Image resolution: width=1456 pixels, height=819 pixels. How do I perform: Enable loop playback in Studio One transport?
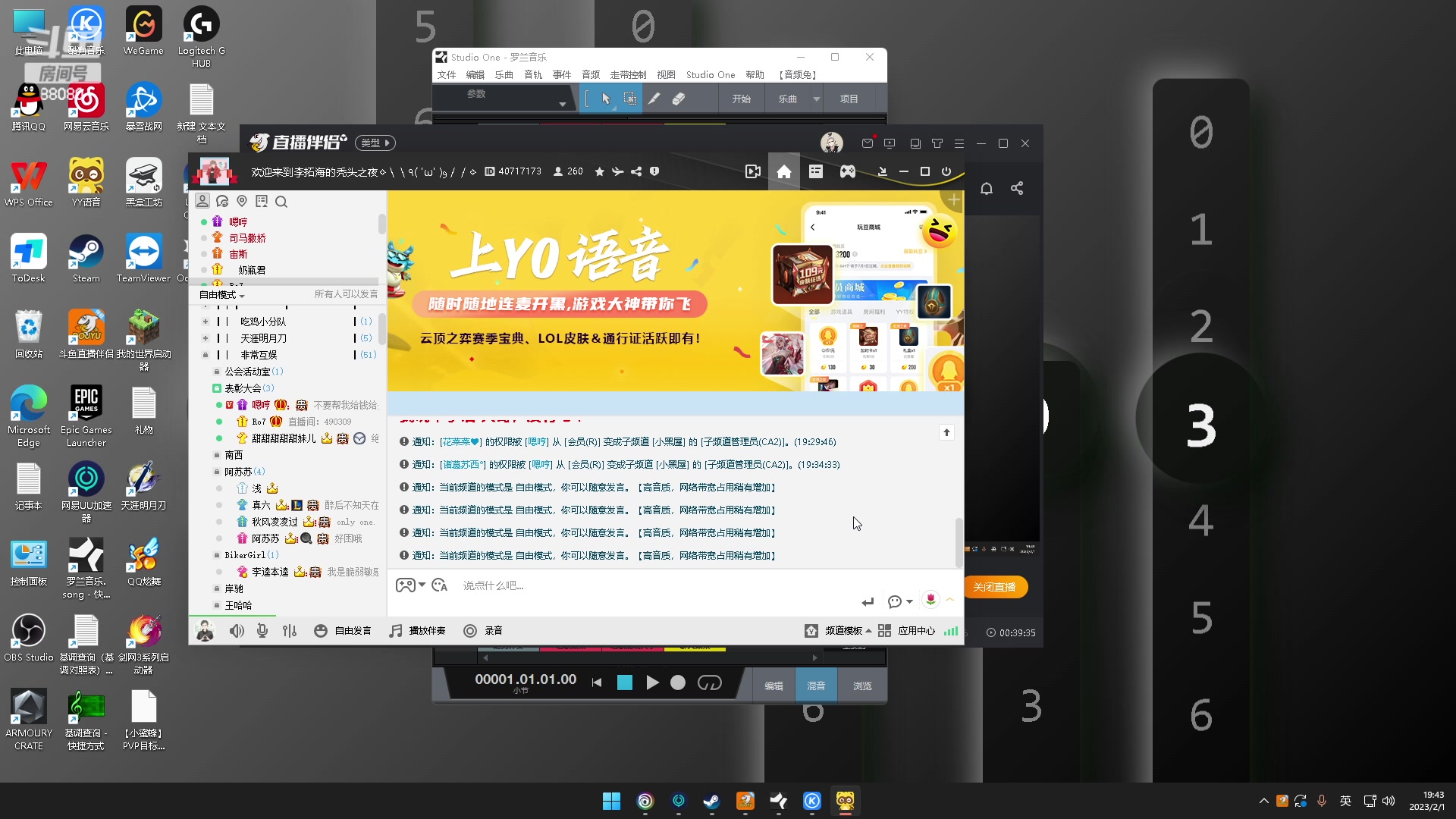[711, 682]
